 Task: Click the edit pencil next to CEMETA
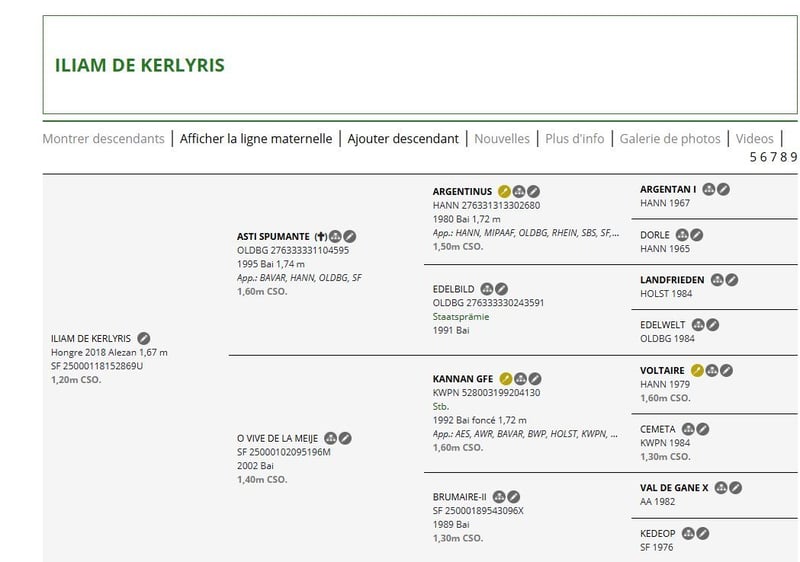(x=703, y=429)
